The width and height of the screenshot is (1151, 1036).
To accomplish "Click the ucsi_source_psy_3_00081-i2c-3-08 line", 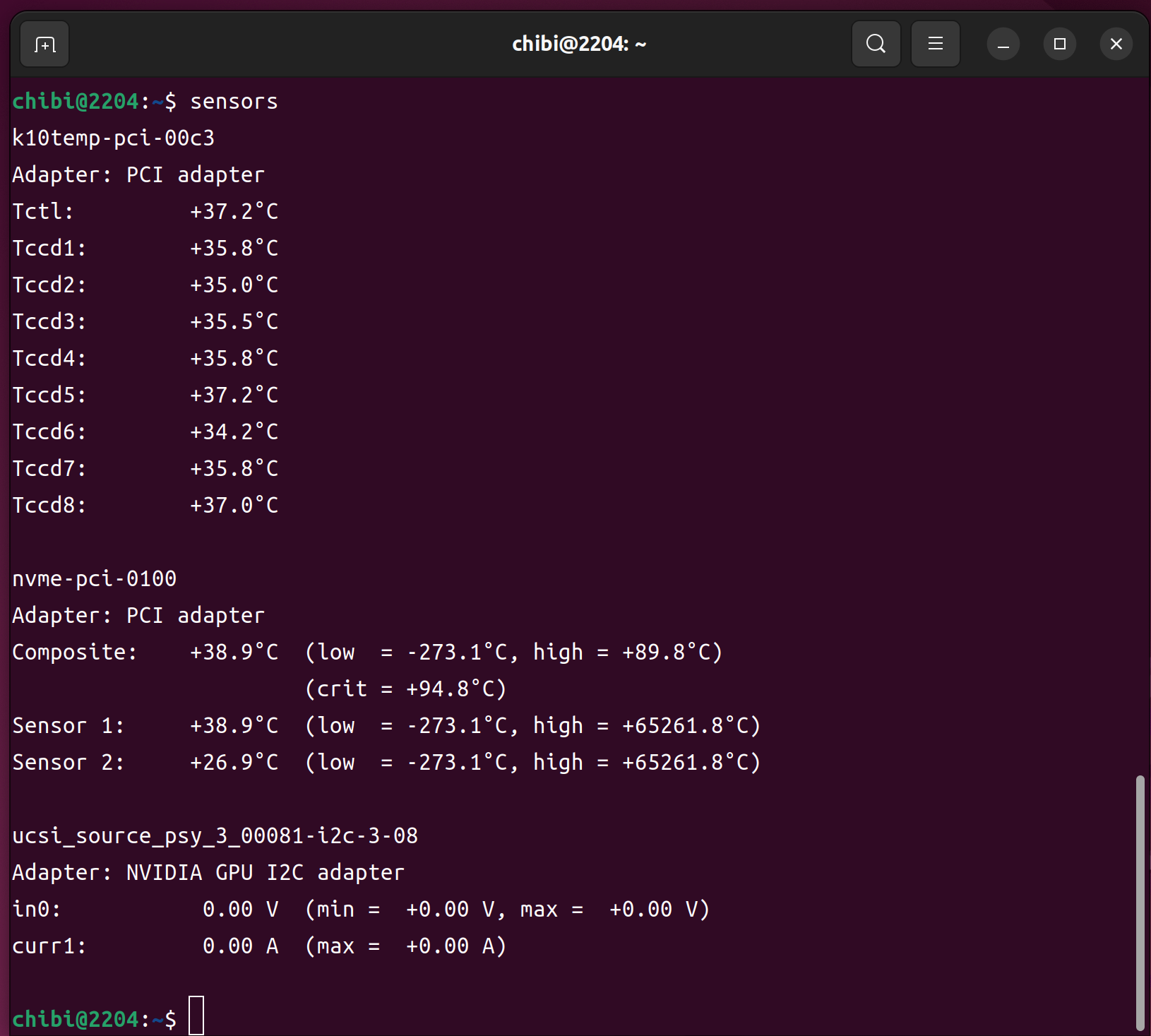I will pos(215,836).
